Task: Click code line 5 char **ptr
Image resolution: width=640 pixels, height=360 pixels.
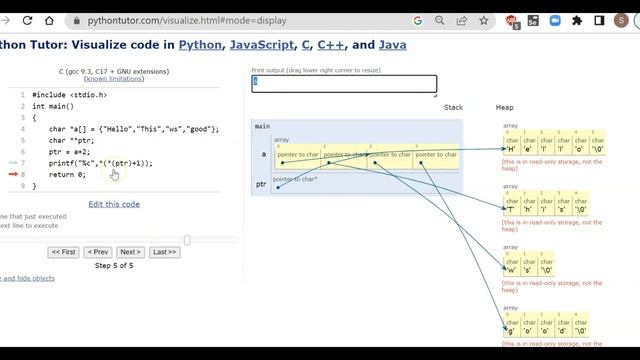Action: [x=71, y=140]
